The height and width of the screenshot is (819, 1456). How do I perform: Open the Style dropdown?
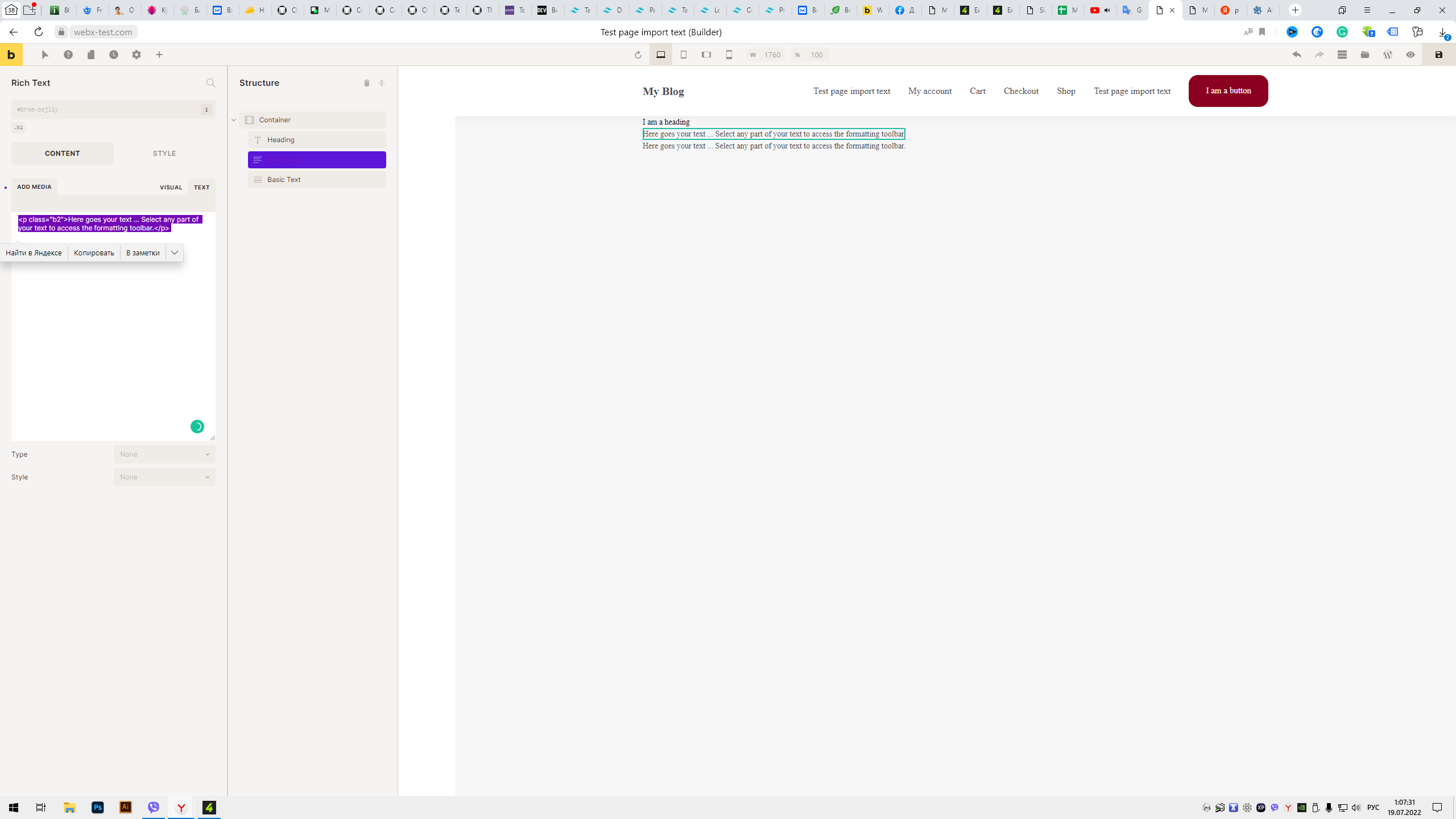tap(164, 477)
